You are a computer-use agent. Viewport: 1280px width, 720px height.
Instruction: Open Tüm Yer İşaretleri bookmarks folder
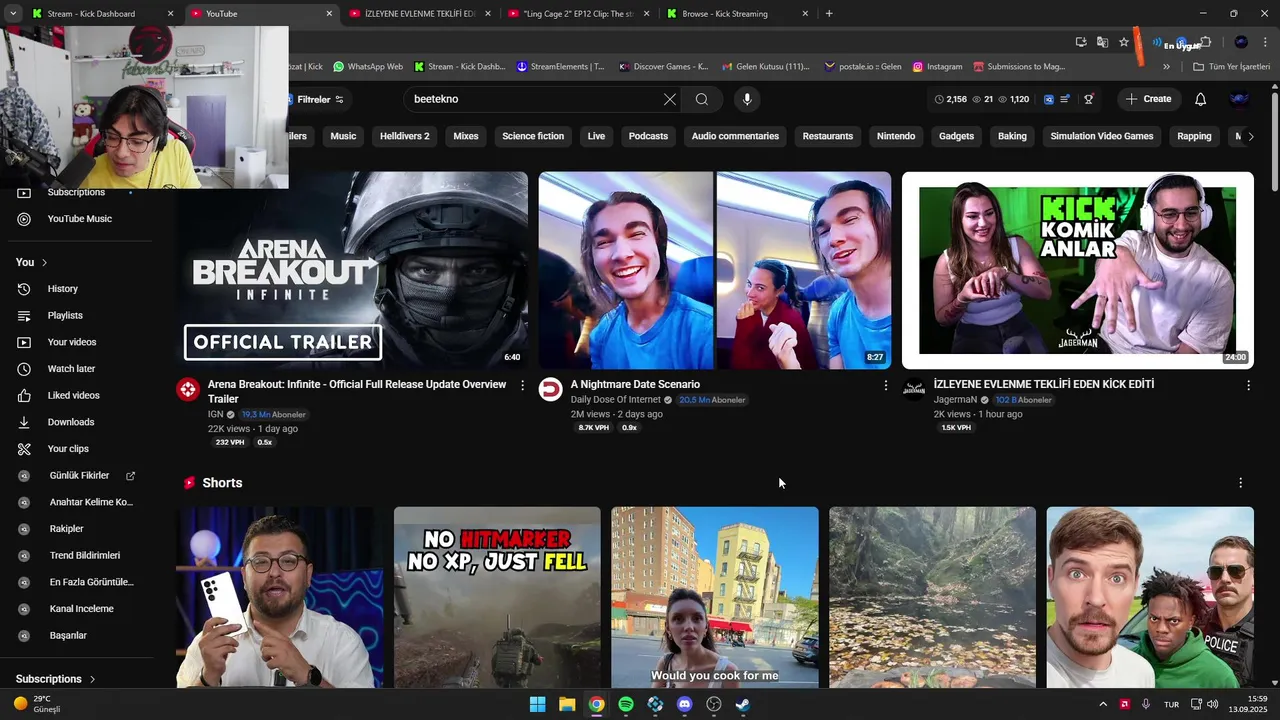pos(1232,67)
